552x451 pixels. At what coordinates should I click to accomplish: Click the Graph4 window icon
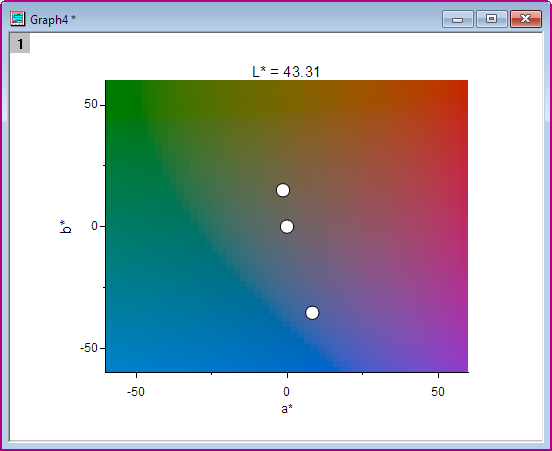(17, 19)
